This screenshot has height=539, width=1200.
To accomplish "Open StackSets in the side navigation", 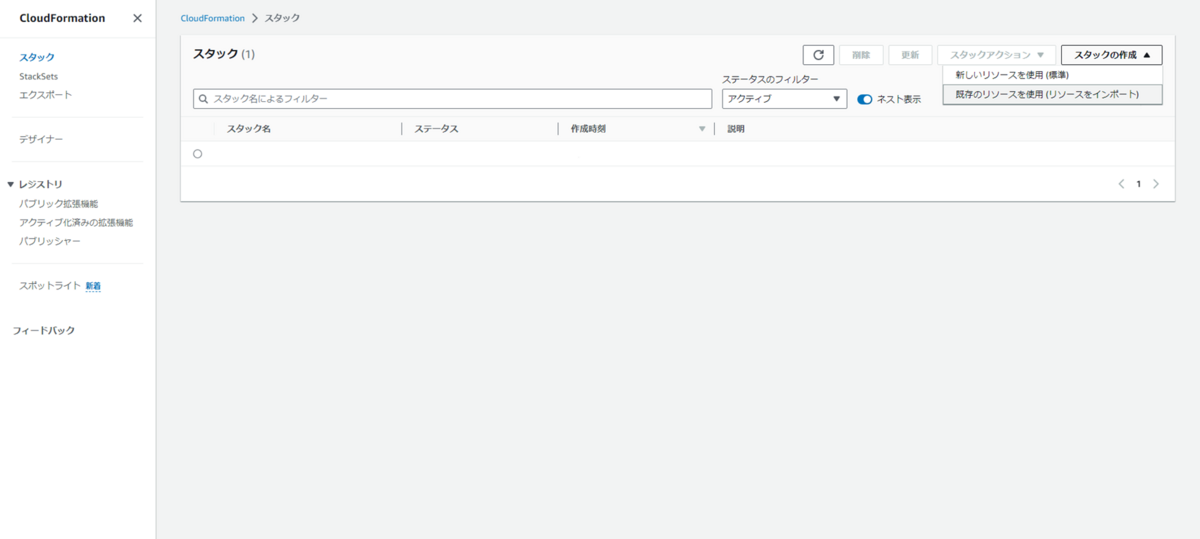I will (x=39, y=76).
